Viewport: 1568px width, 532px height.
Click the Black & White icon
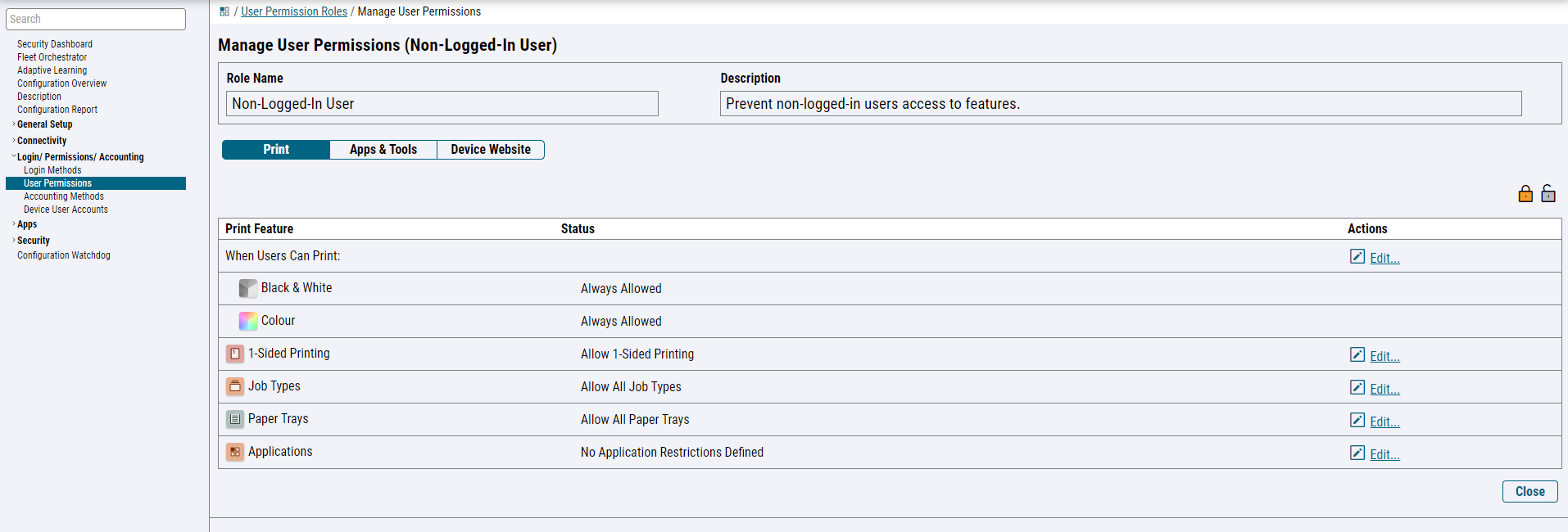[247, 288]
